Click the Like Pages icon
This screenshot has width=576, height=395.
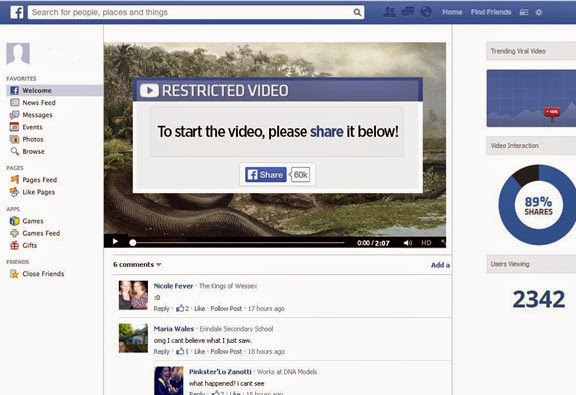click(14, 192)
